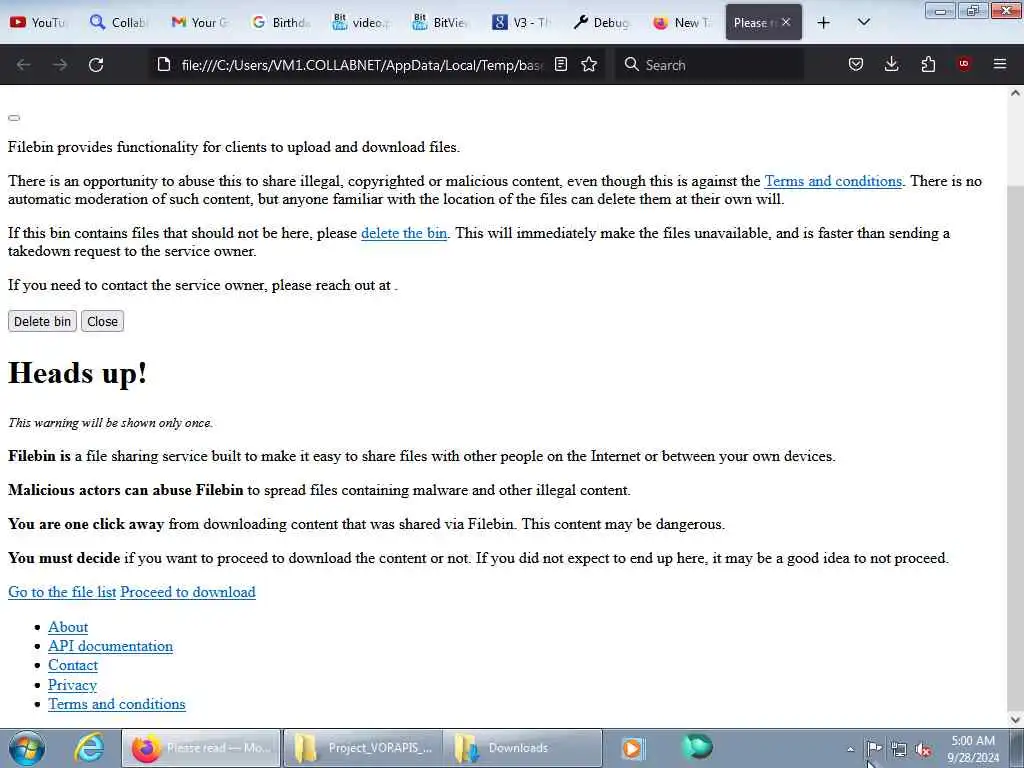The image size is (1024, 768).
Task: Open Firefox application menu
Action: coord(1000,64)
